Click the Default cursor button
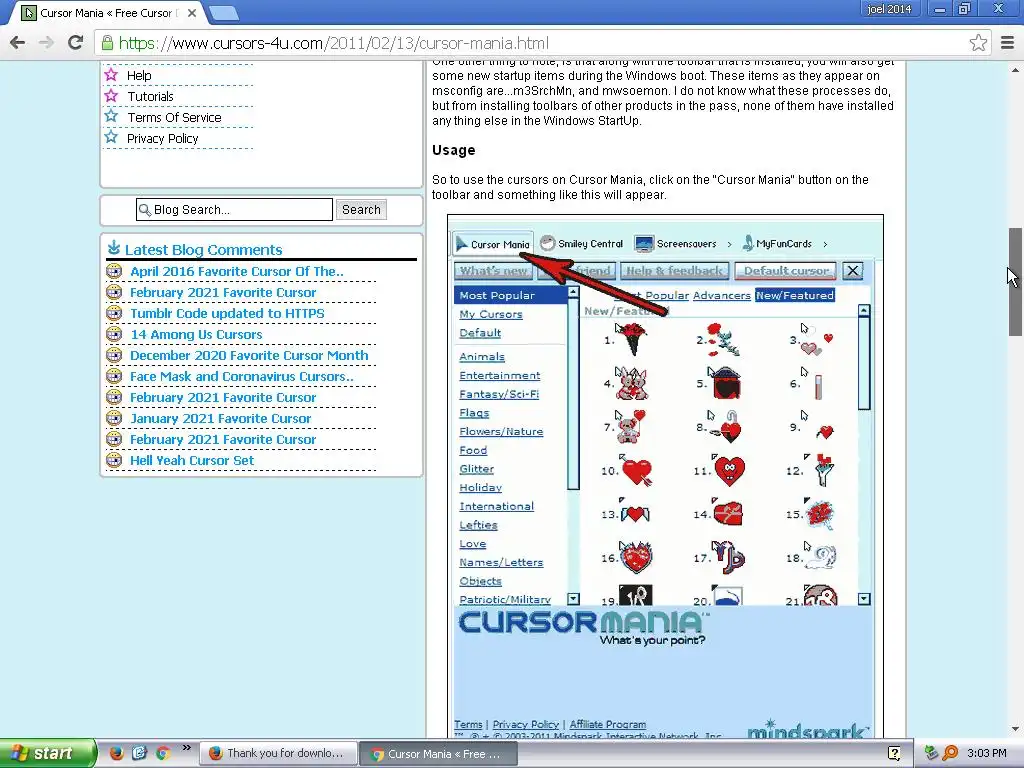The image size is (1024, 768). click(786, 270)
